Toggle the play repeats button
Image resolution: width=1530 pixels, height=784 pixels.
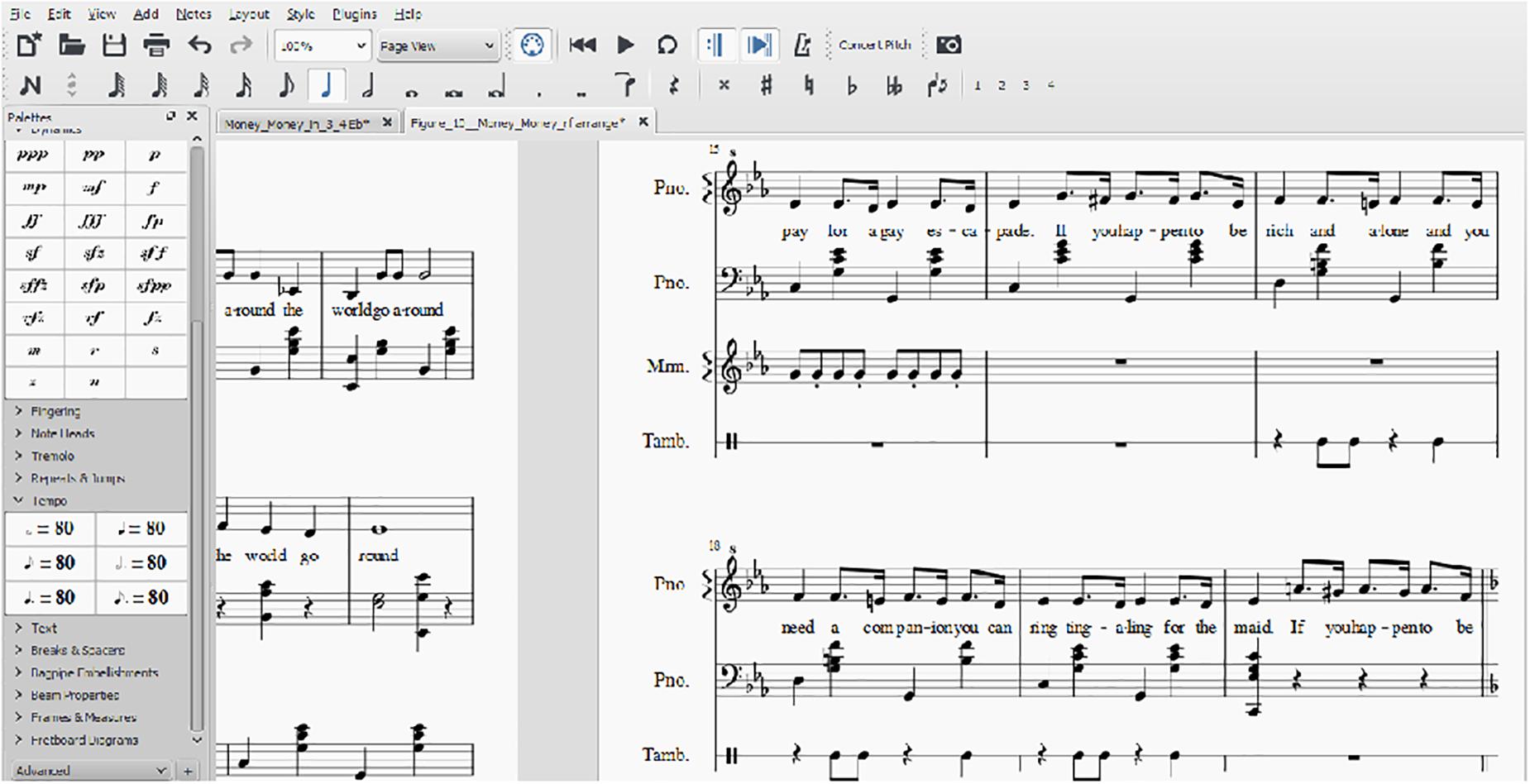716,45
